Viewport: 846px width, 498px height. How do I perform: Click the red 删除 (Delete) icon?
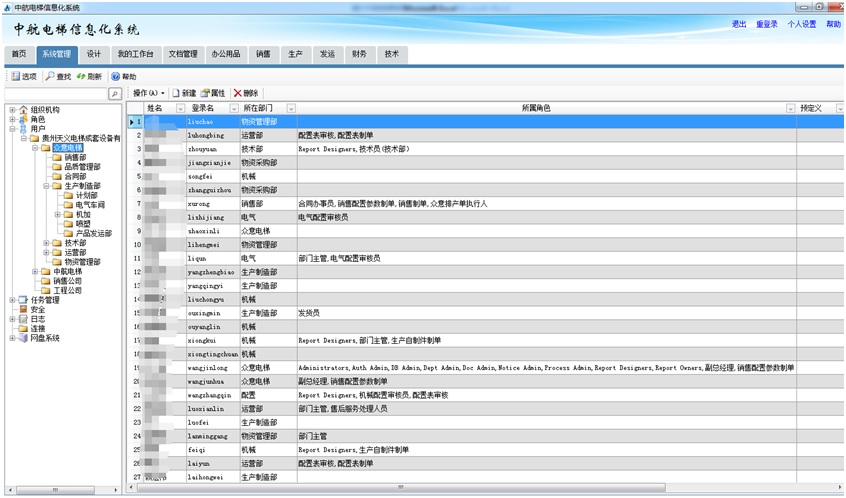[238, 93]
